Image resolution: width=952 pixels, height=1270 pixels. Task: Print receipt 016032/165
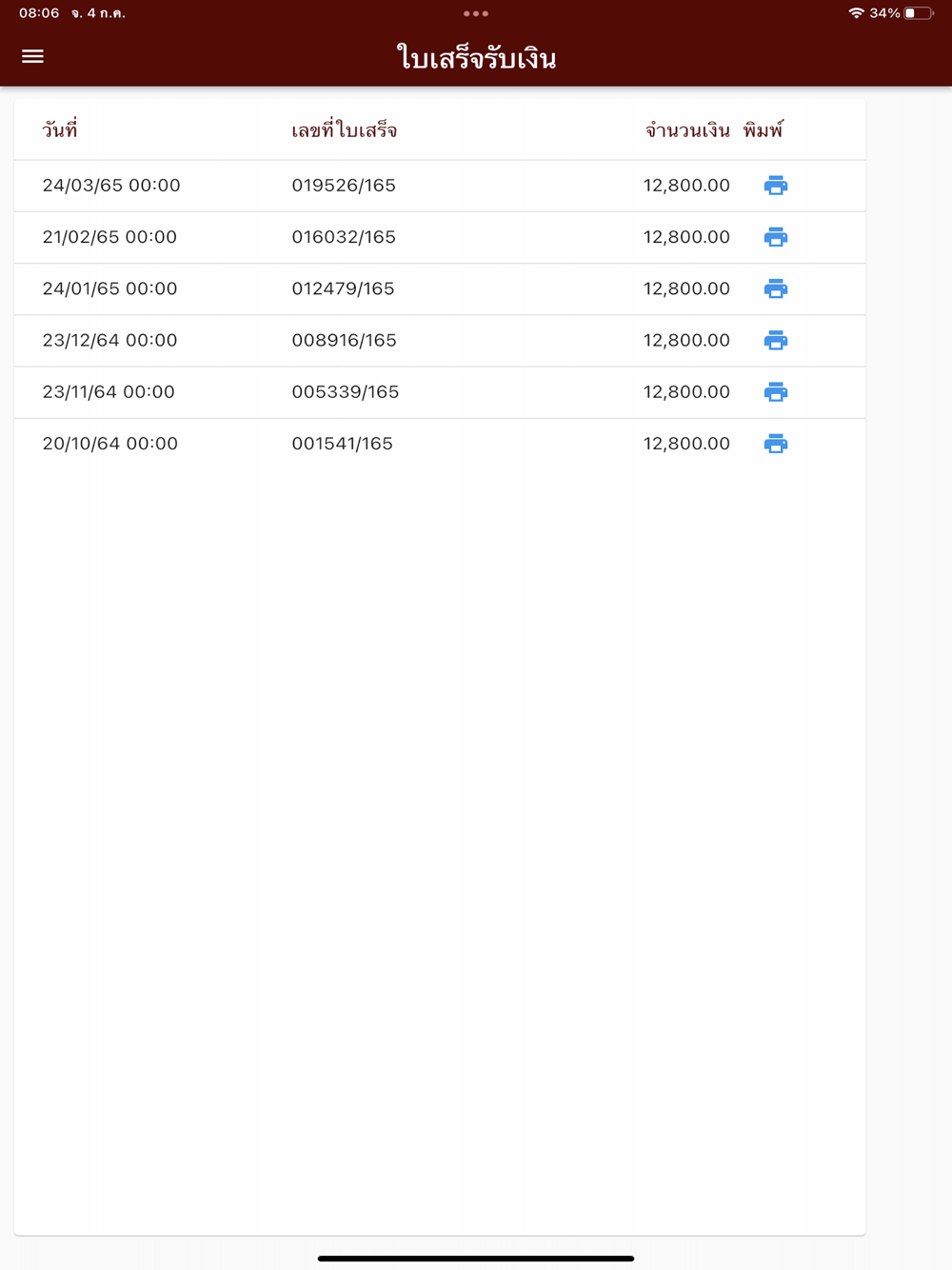point(776,237)
